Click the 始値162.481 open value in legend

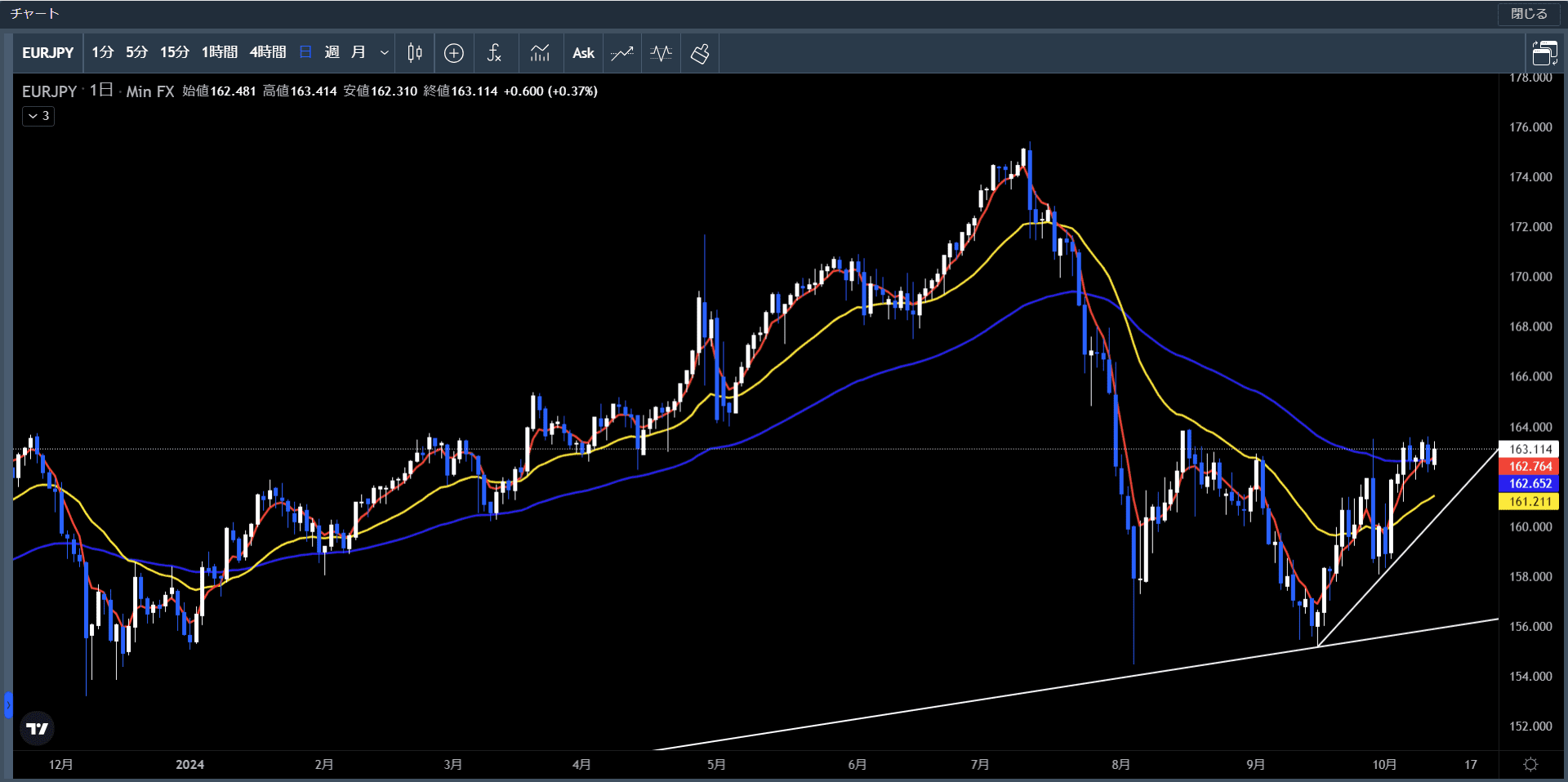point(219,91)
